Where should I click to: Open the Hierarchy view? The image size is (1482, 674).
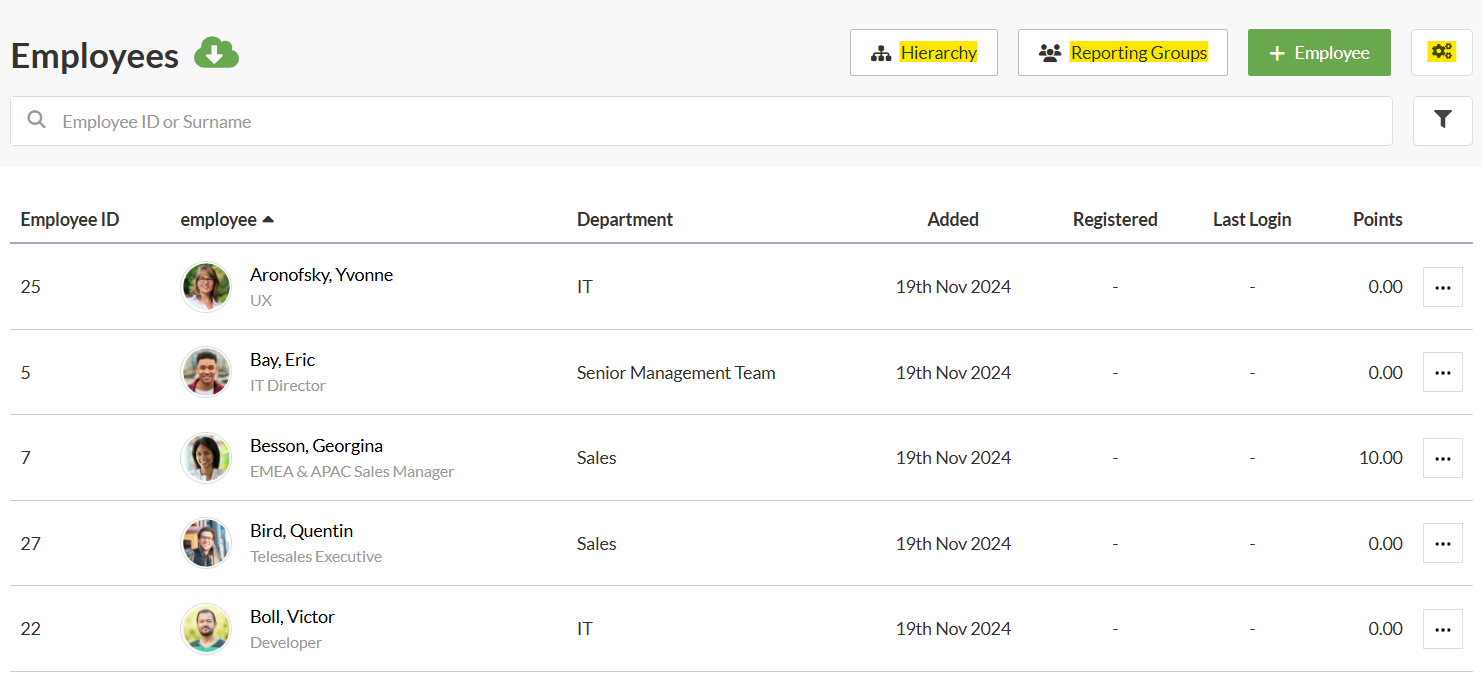click(x=923, y=53)
